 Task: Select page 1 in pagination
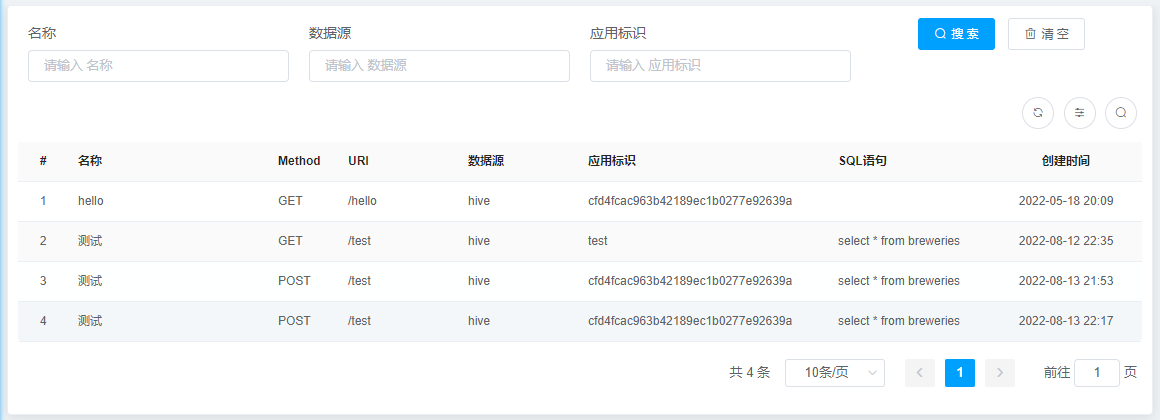coord(960,373)
